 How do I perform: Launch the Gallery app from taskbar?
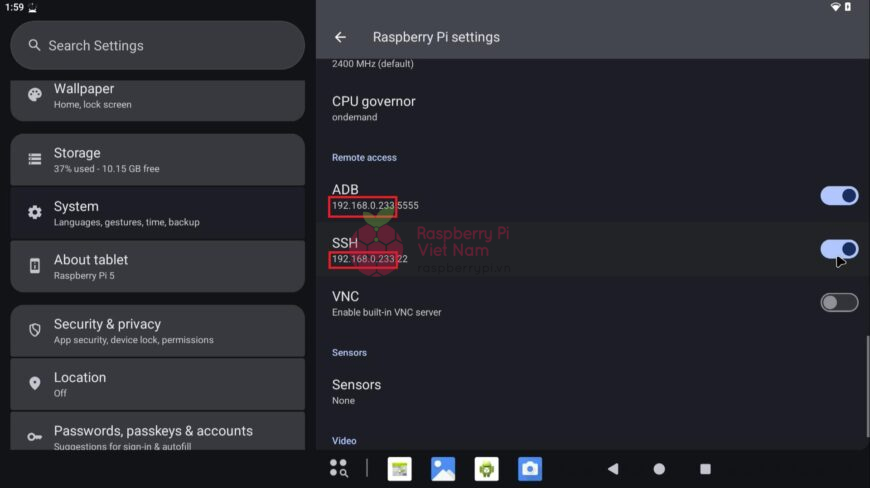click(x=443, y=468)
